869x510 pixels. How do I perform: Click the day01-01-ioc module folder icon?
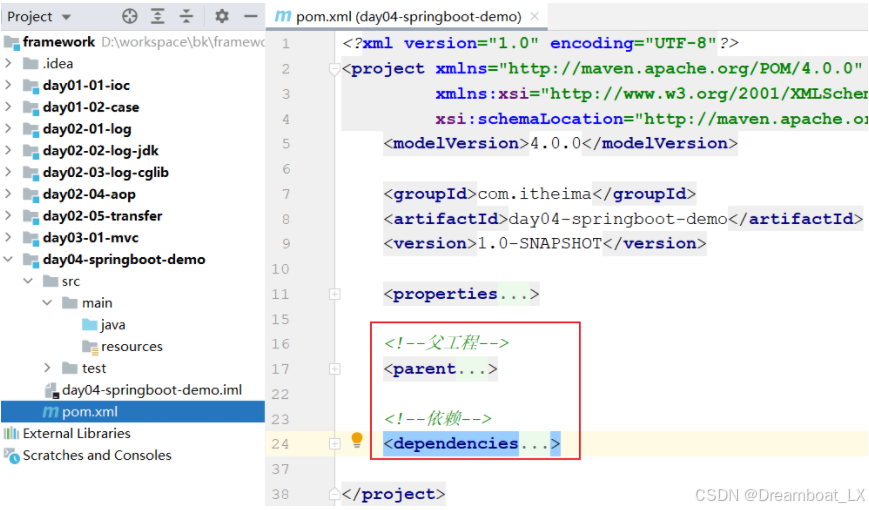pyautogui.click(x=30, y=85)
